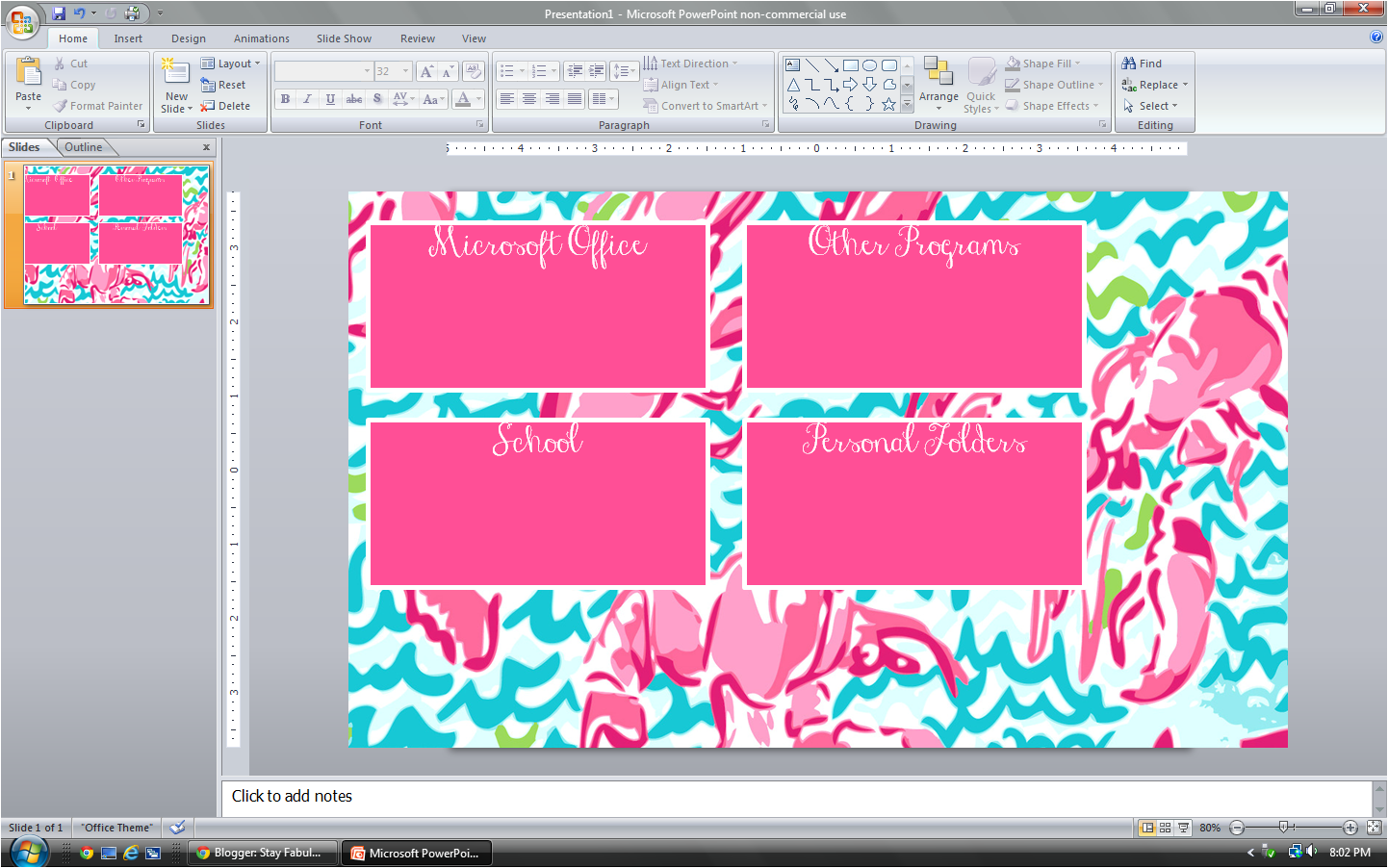Pick the oval shape from the gallery

click(x=869, y=65)
